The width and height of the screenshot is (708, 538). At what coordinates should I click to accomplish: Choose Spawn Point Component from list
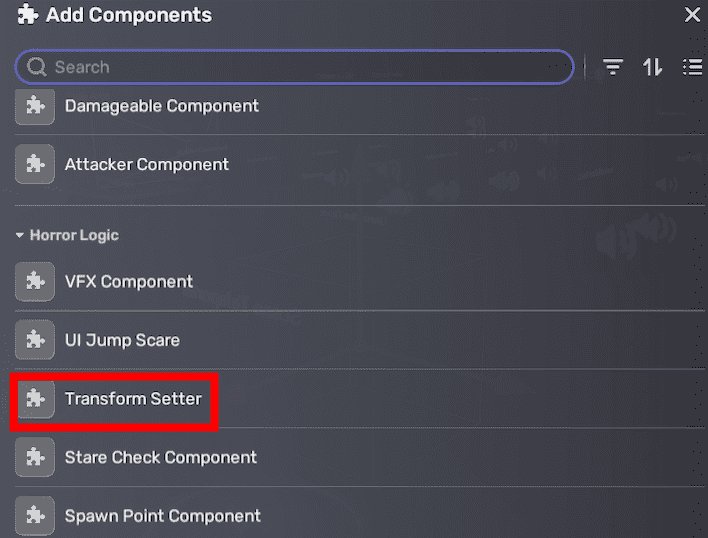(162, 516)
